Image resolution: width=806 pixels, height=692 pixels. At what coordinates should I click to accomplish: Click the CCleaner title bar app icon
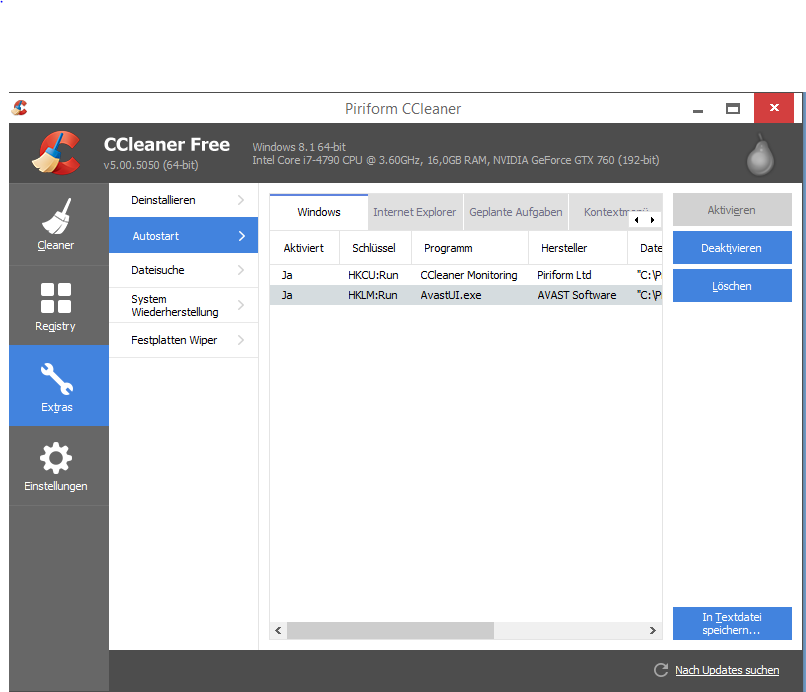(x=20, y=108)
